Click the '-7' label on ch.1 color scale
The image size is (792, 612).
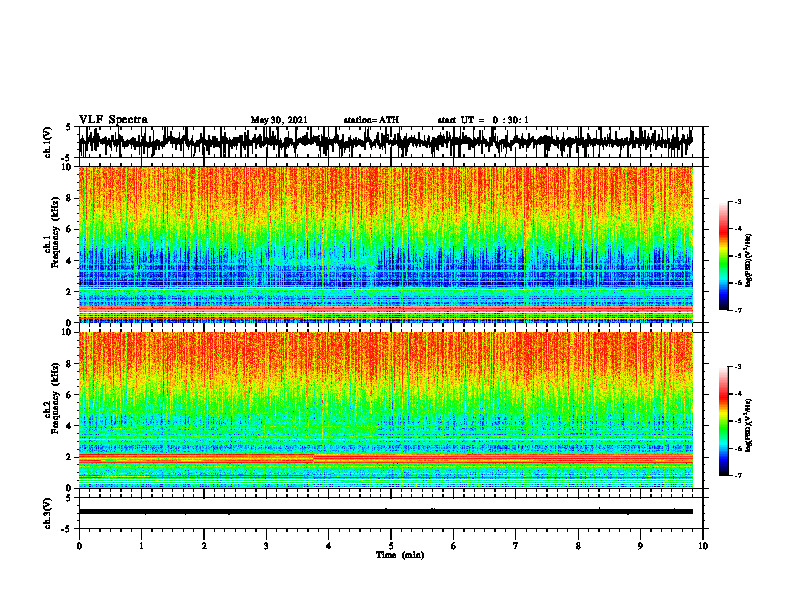click(738, 310)
